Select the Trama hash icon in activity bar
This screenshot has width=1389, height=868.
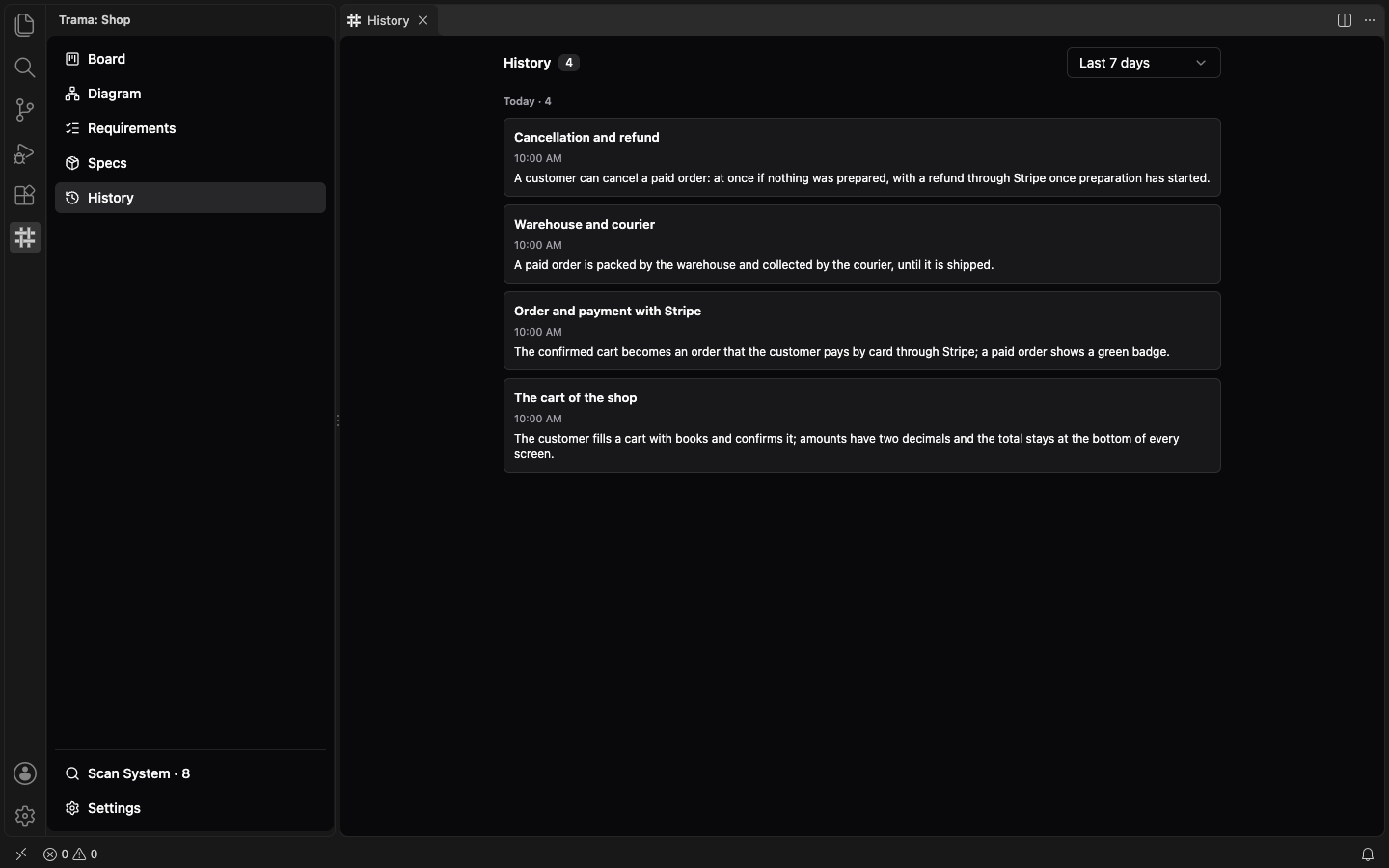[25, 237]
